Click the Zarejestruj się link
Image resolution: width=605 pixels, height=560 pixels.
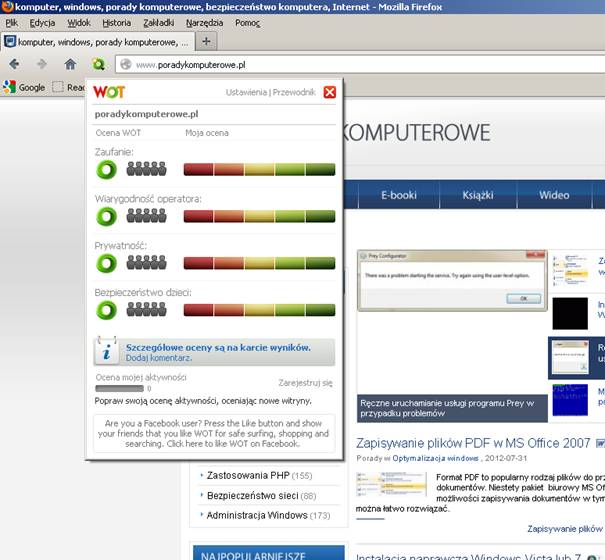(x=305, y=383)
